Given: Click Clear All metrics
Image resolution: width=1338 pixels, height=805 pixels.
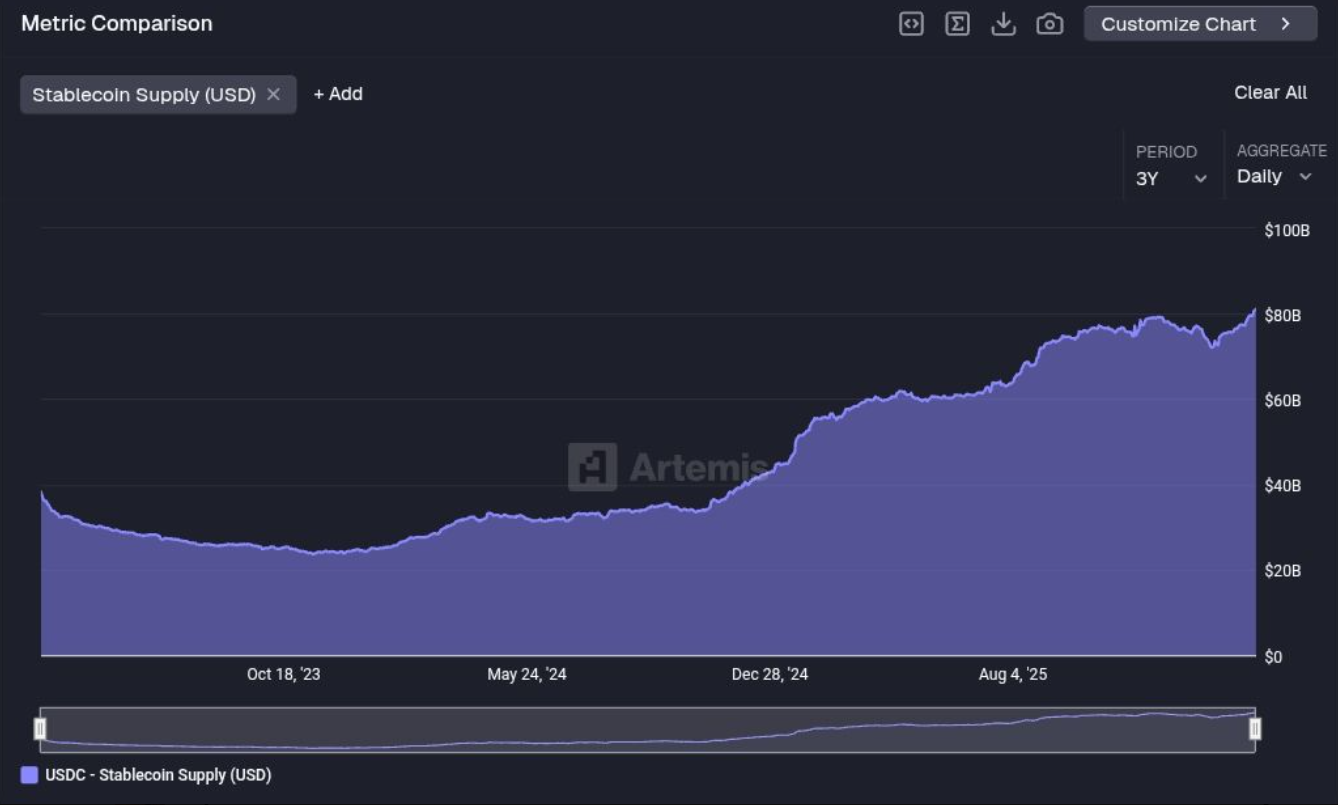Looking at the screenshot, I should click(x=1270, y=92).
